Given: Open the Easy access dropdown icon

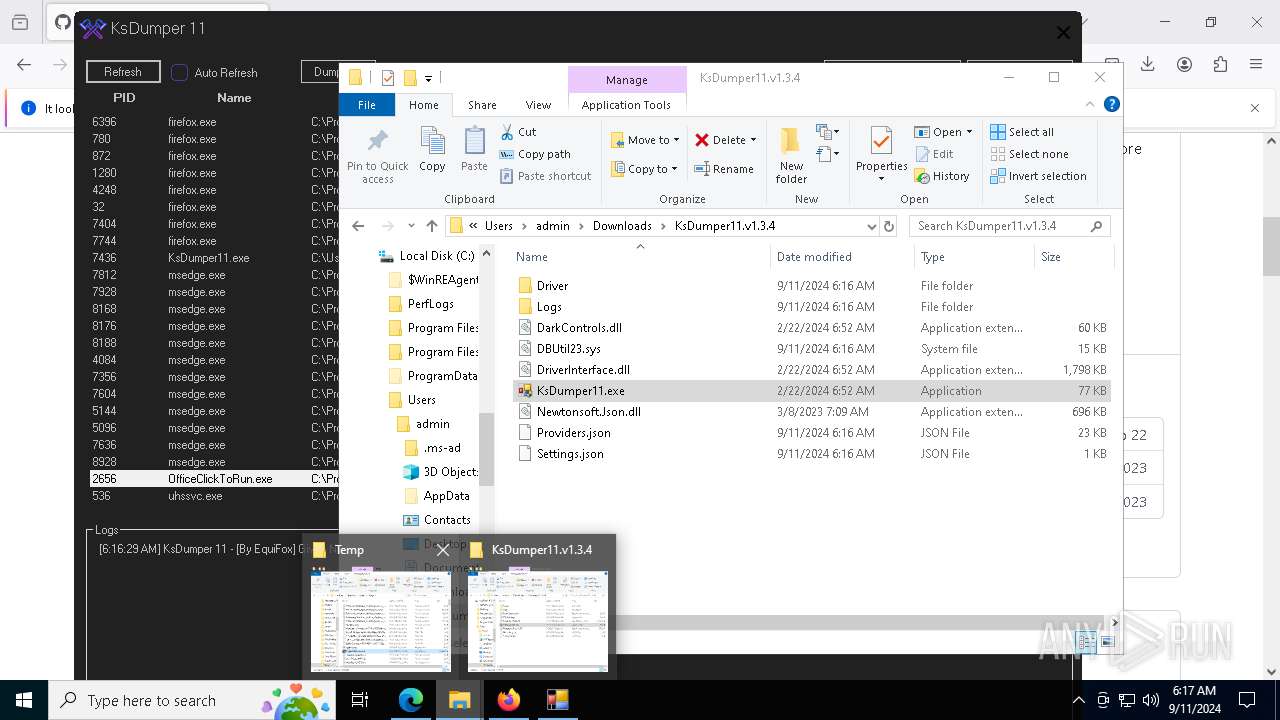Looking at the screenshot, I should click(x=826, y=154).
